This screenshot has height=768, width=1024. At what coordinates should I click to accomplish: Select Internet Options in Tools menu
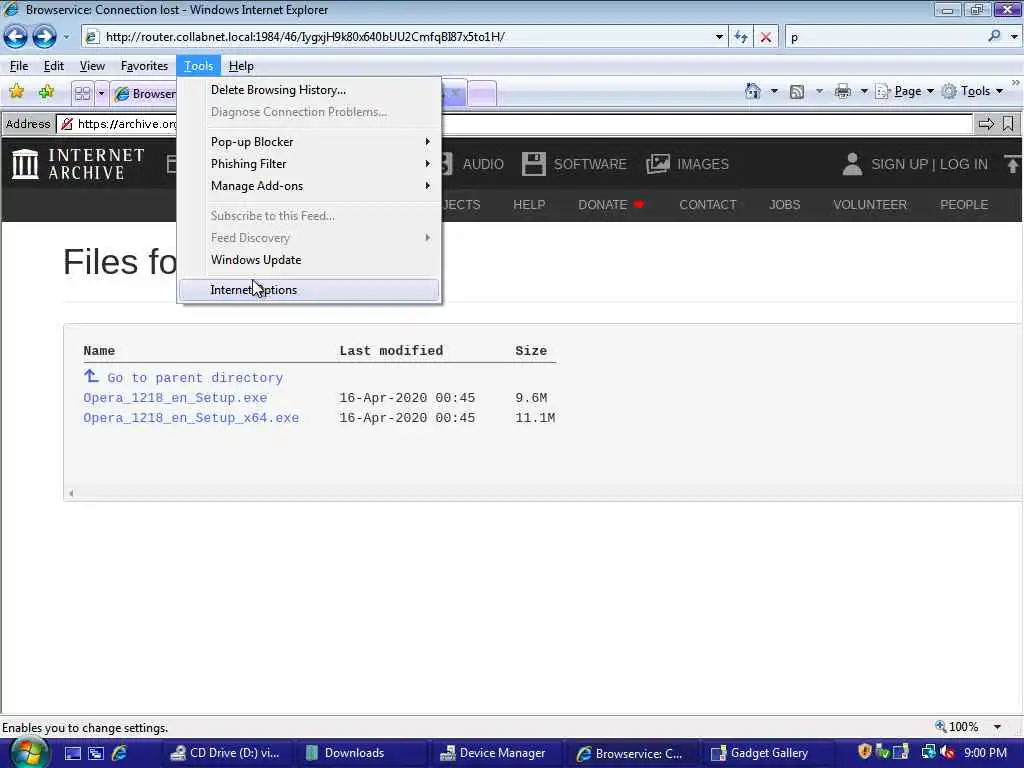[x=309, y=290]
